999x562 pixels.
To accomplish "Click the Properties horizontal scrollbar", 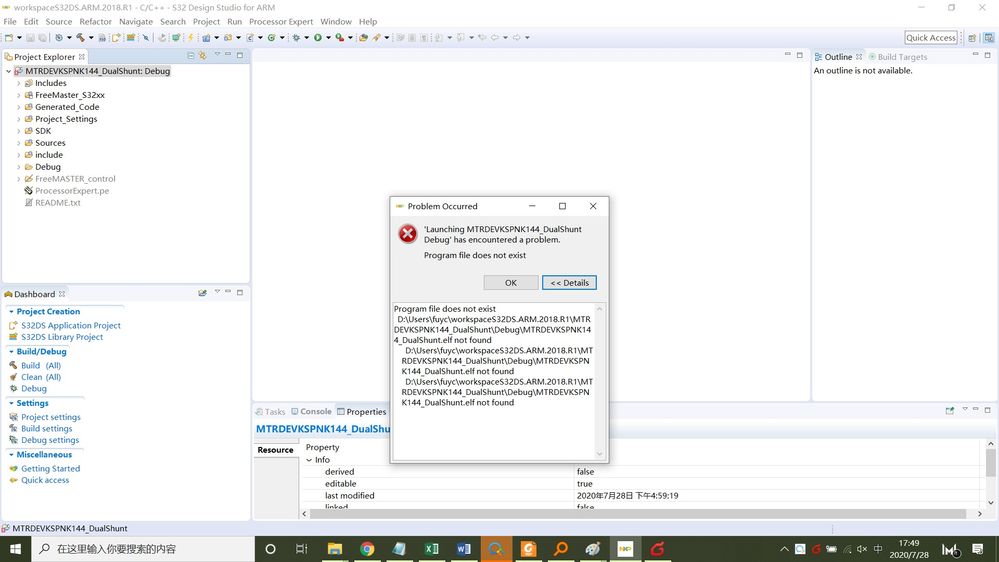I will pos(637,514).
